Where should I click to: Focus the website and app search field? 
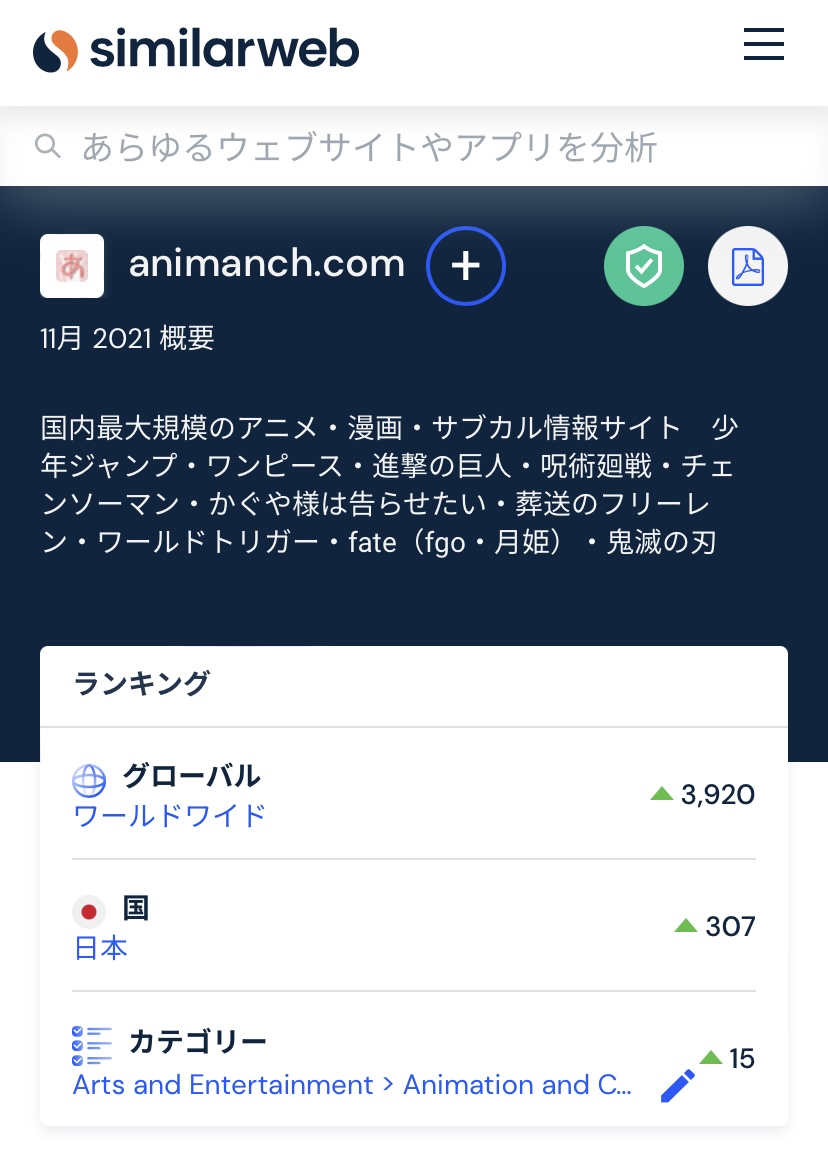pyautogui.click(x=370, y=147)
